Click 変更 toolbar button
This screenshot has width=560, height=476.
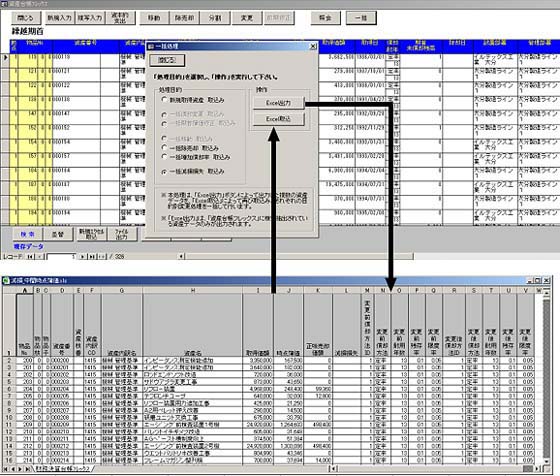(246, 17)
